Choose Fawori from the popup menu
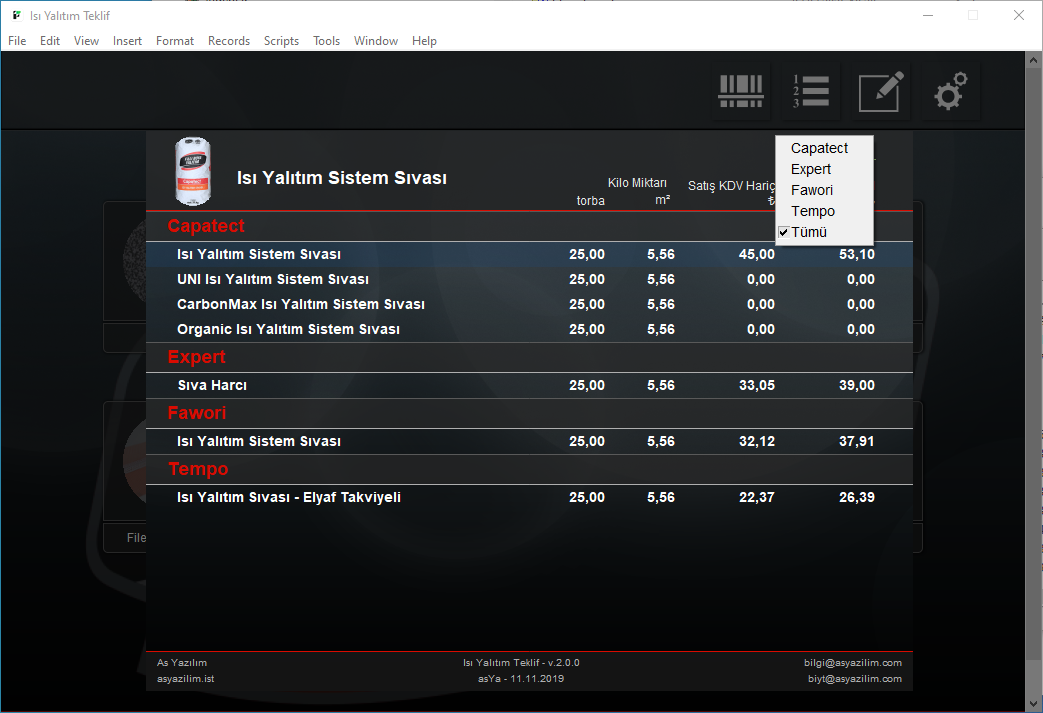This screenshot has width=1043, height=713. coord(812,190)
